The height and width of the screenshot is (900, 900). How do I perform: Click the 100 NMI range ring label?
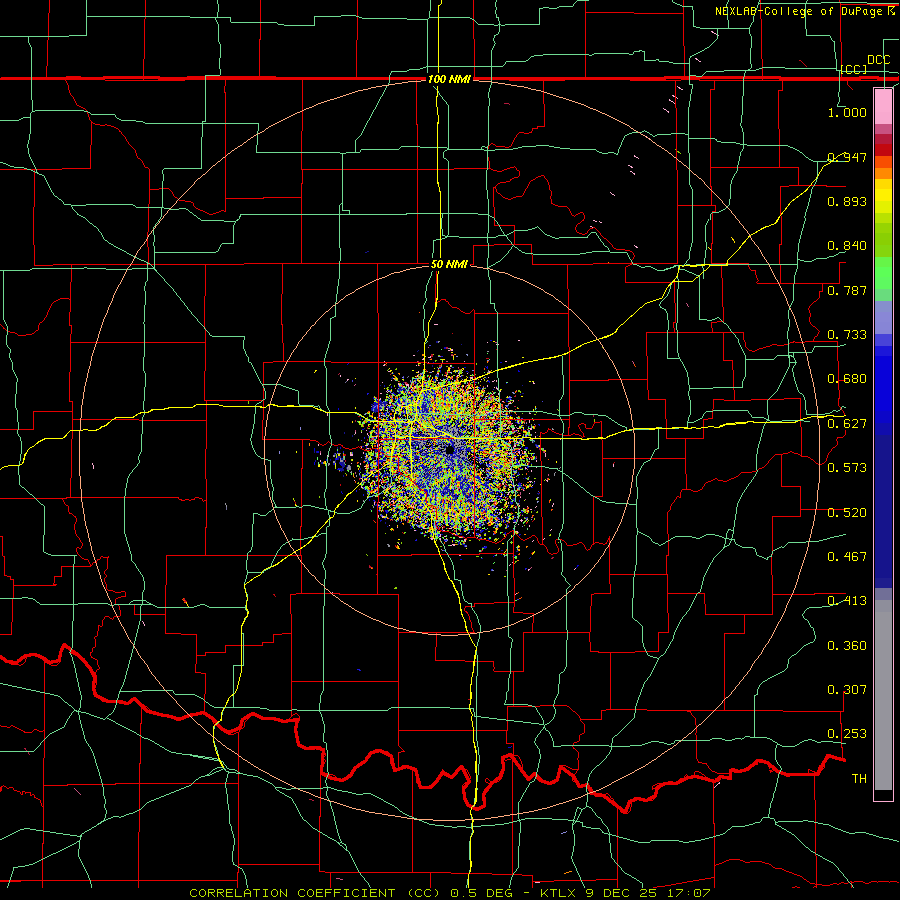(x=449, y=79)
